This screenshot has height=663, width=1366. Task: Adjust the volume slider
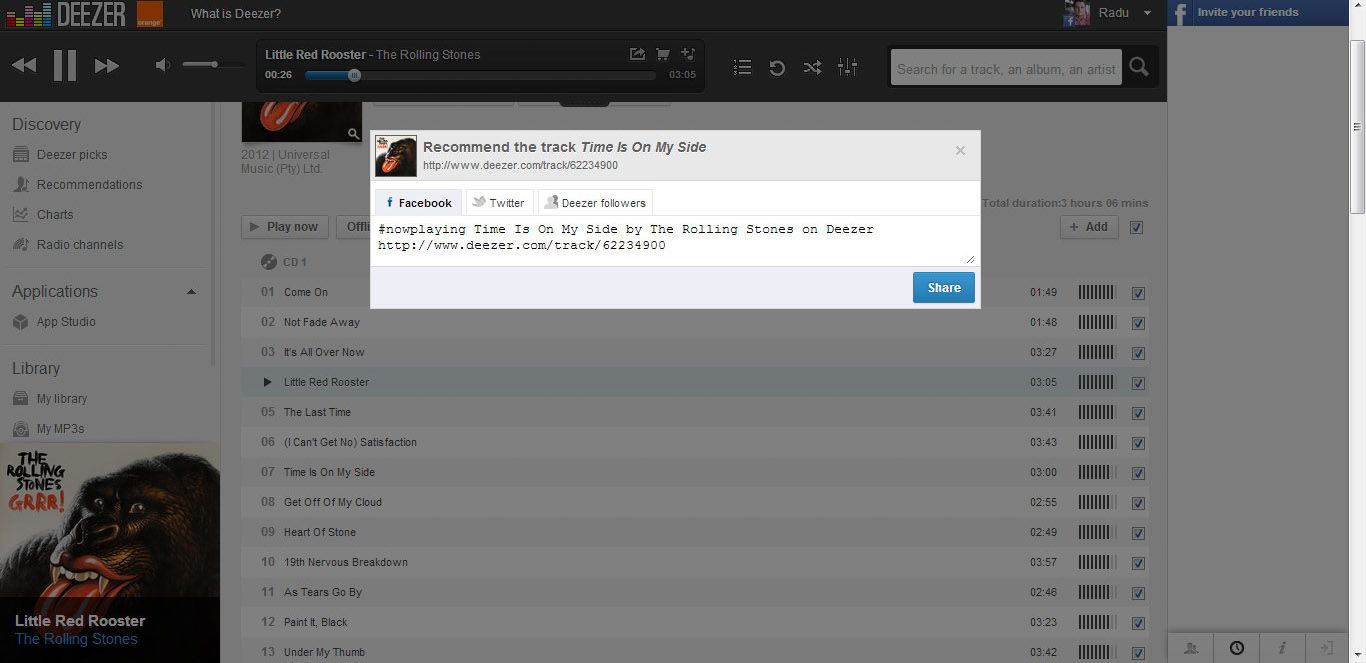(213, 65)
